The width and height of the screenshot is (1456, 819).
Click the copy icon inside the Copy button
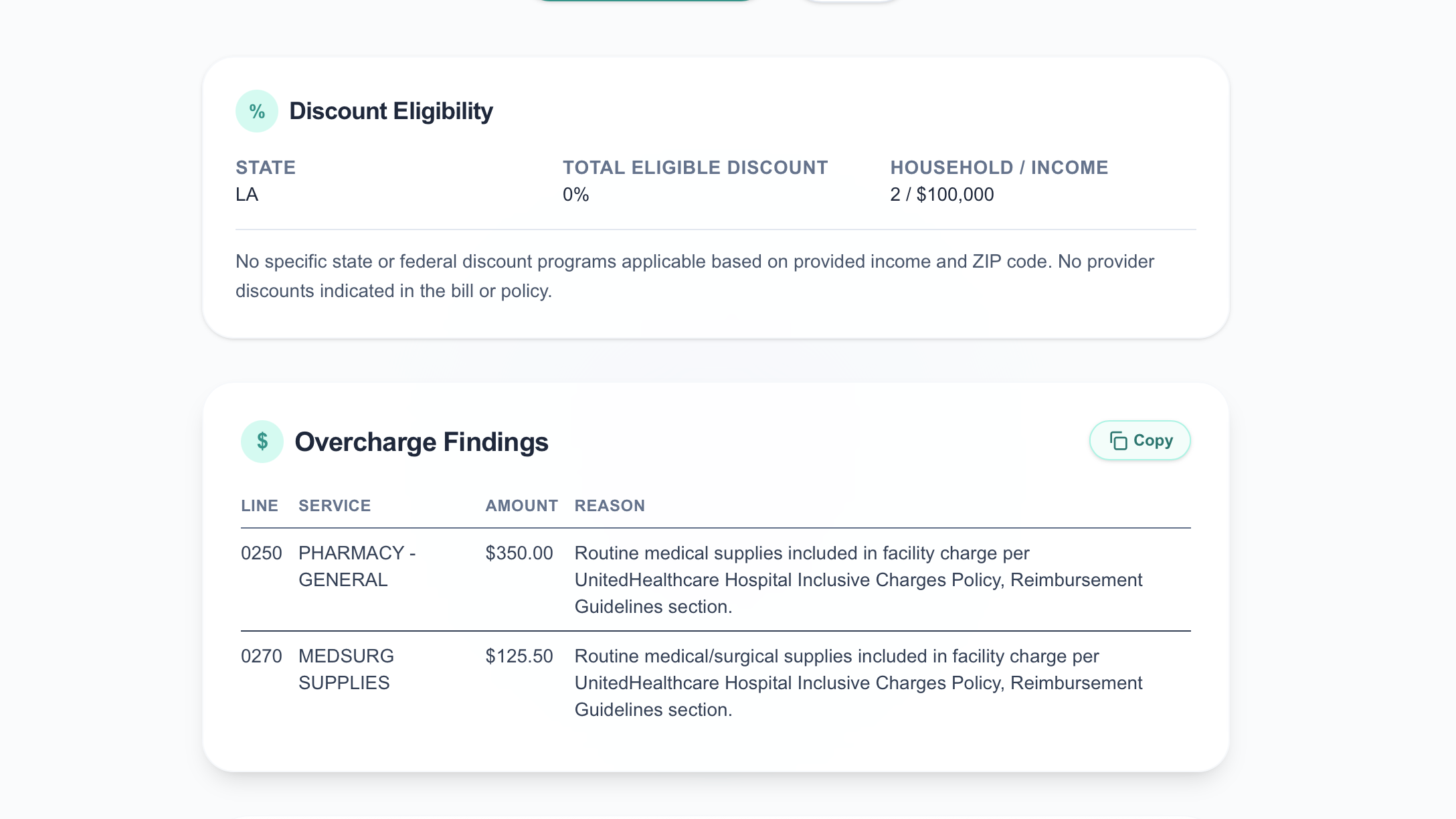tap(1118, 440)
